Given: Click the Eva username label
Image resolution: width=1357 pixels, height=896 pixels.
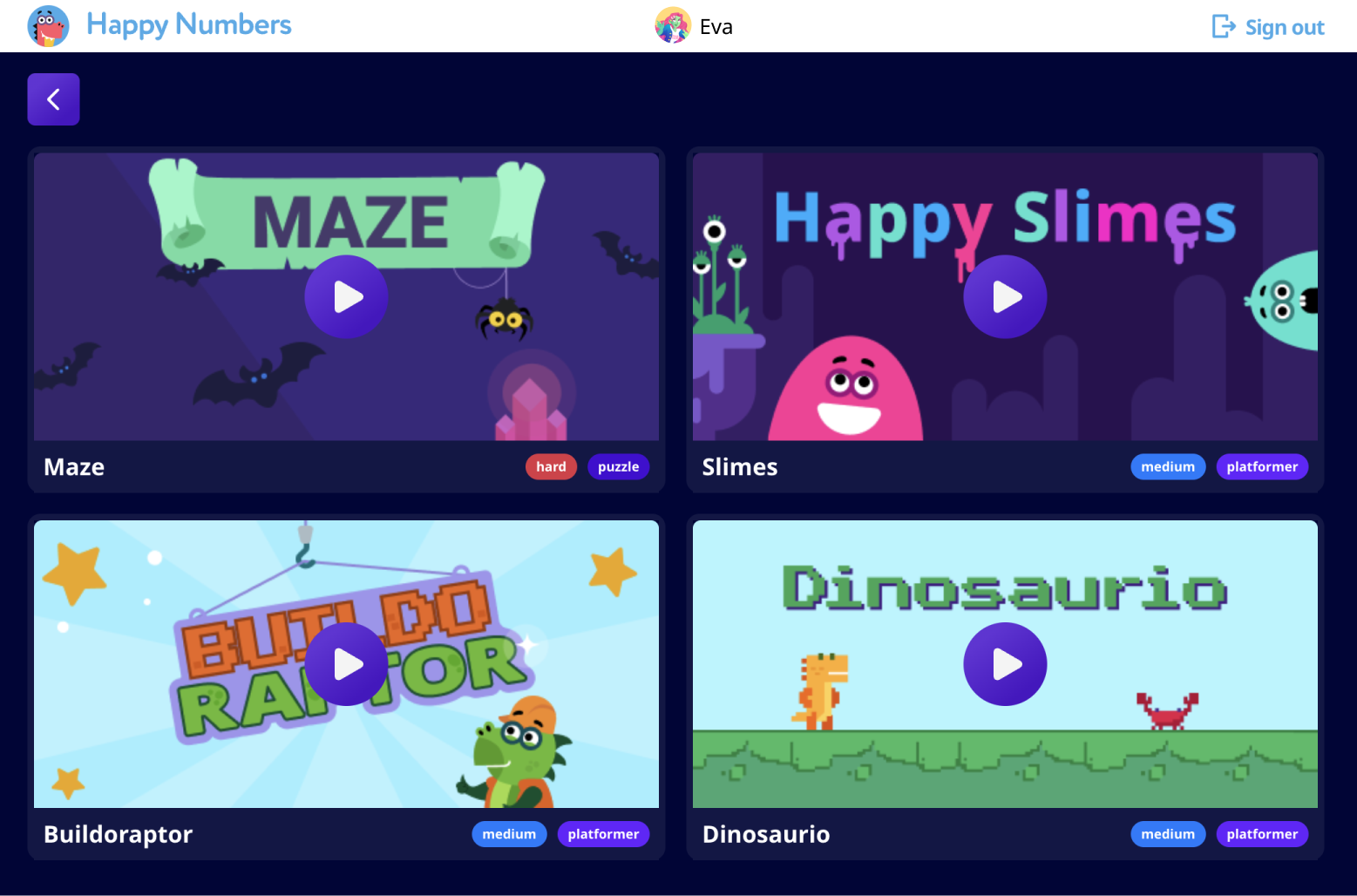Looking at the screenshot, I should coord(716,27).
